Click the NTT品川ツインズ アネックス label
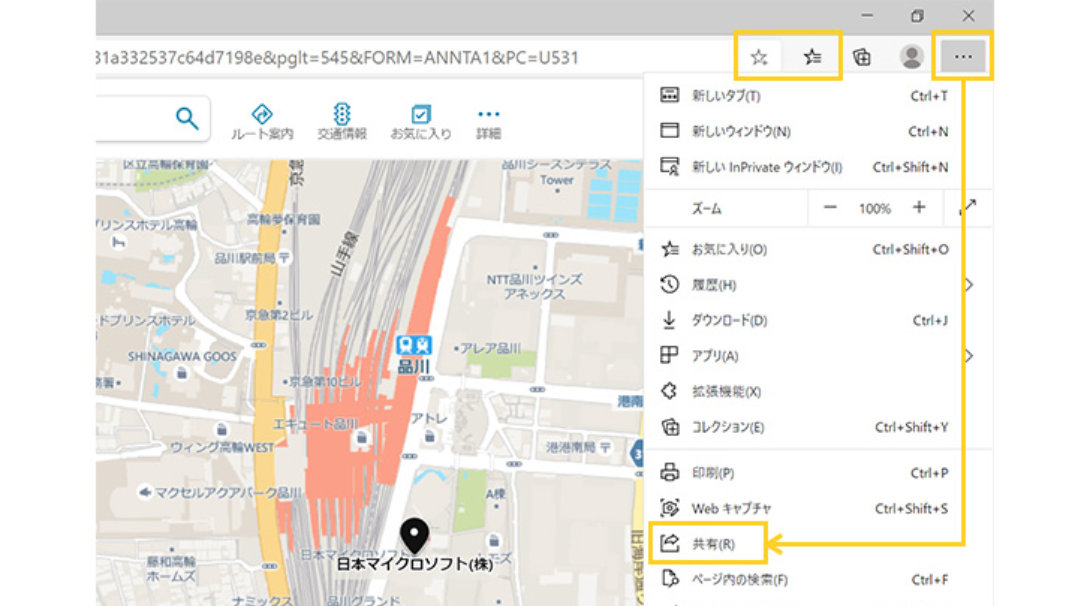Screen dimensions: 1078x606 [534, 287]
